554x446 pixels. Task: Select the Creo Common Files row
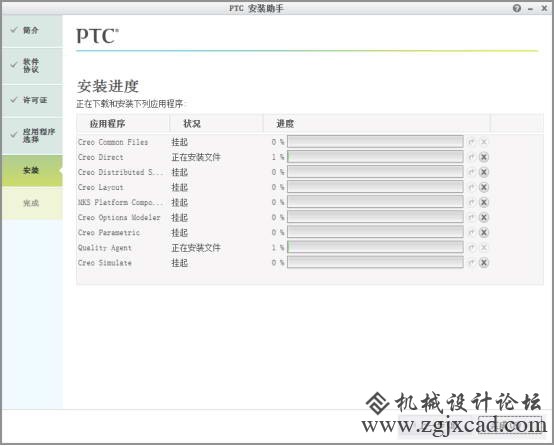pyautogui.click(x=283, y=142)
